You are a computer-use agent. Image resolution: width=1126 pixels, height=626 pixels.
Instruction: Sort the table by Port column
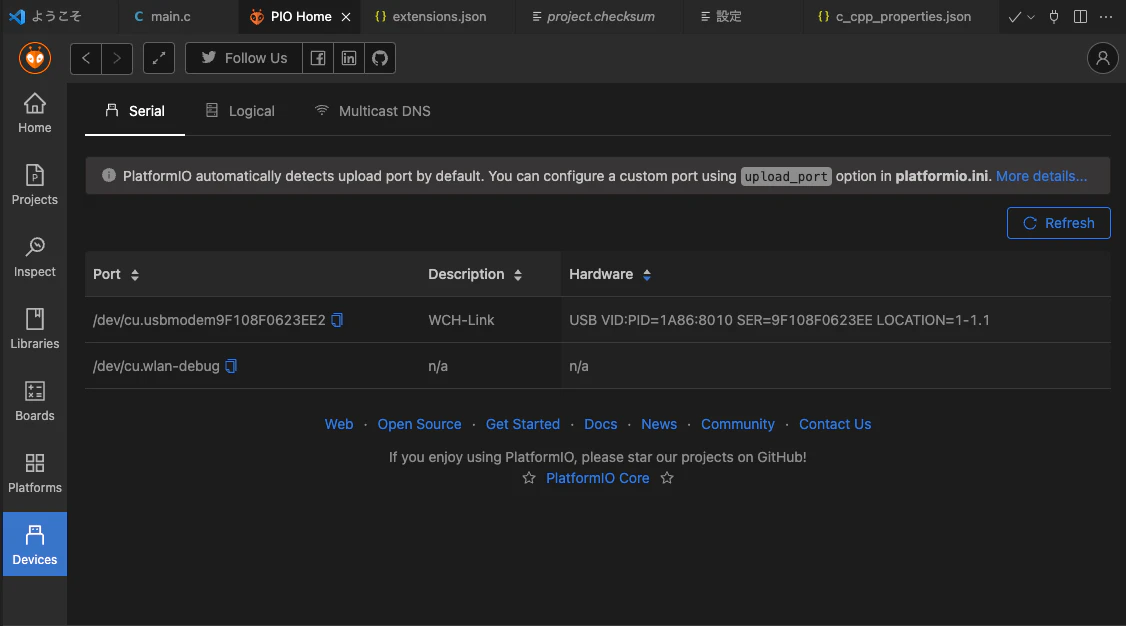coord(135,275)
